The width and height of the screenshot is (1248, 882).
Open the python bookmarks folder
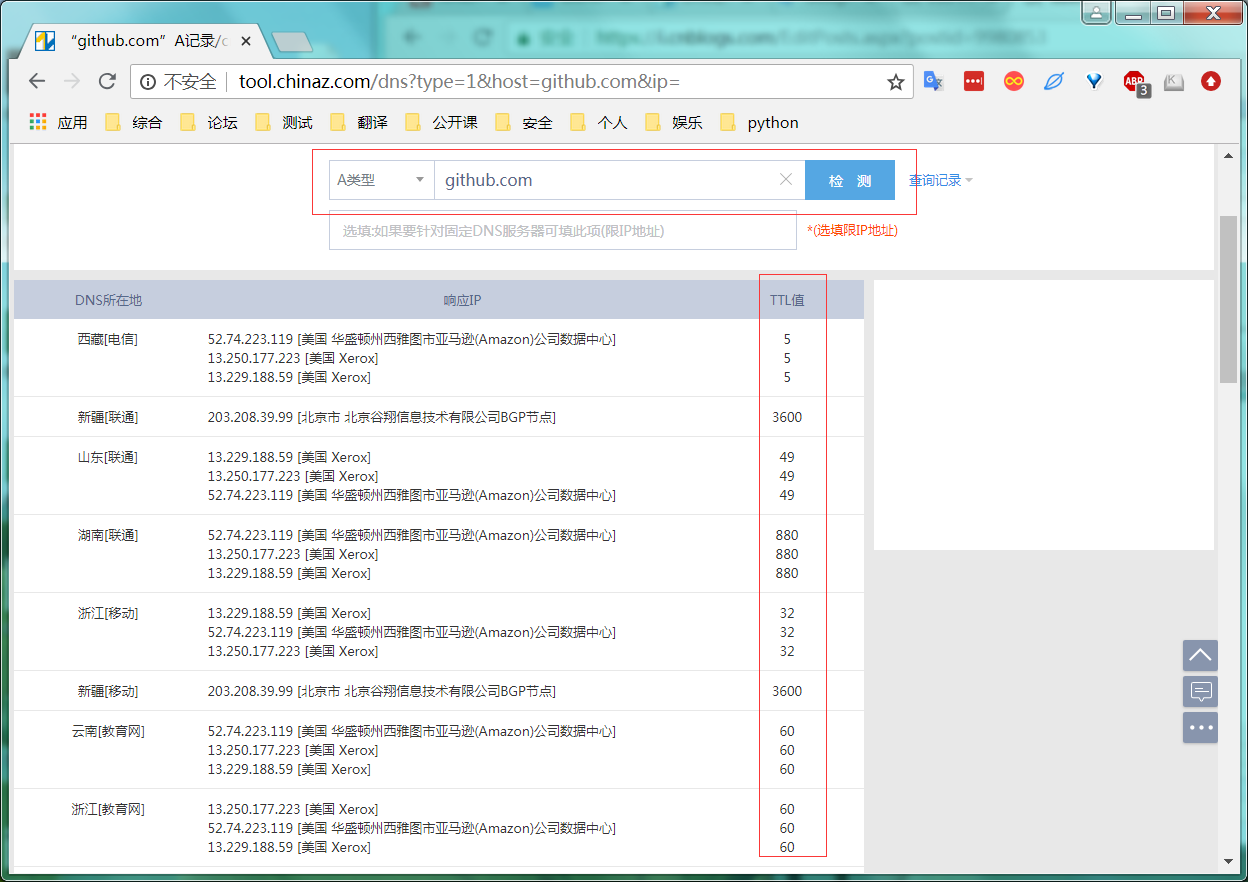759,123
